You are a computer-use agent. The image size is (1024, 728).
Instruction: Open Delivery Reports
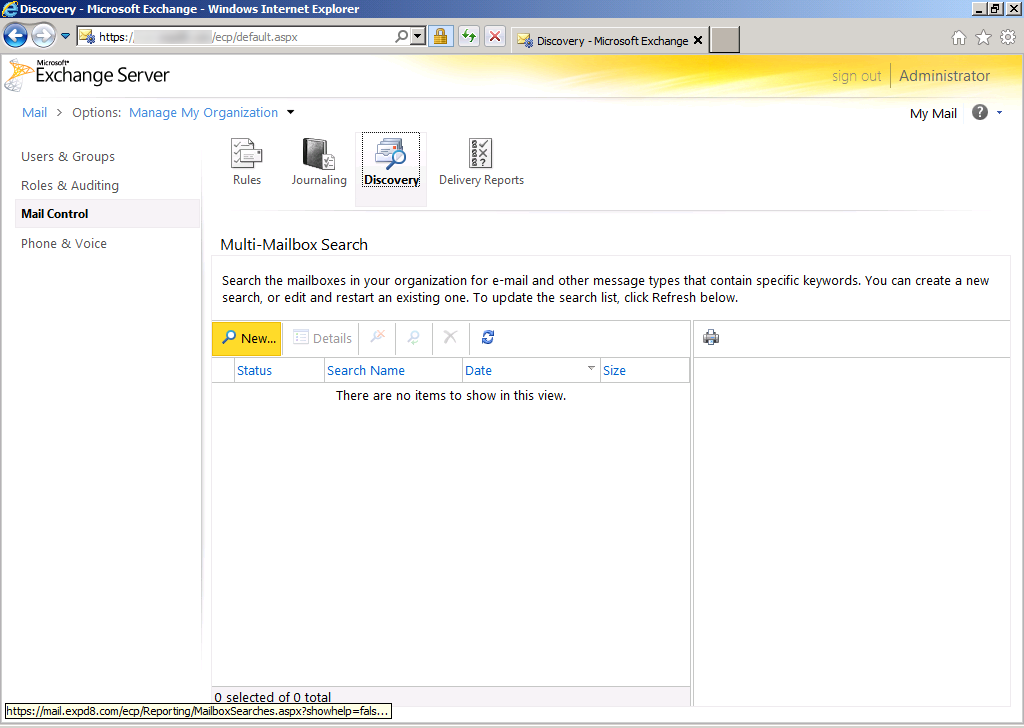click(x=481, y=162)
